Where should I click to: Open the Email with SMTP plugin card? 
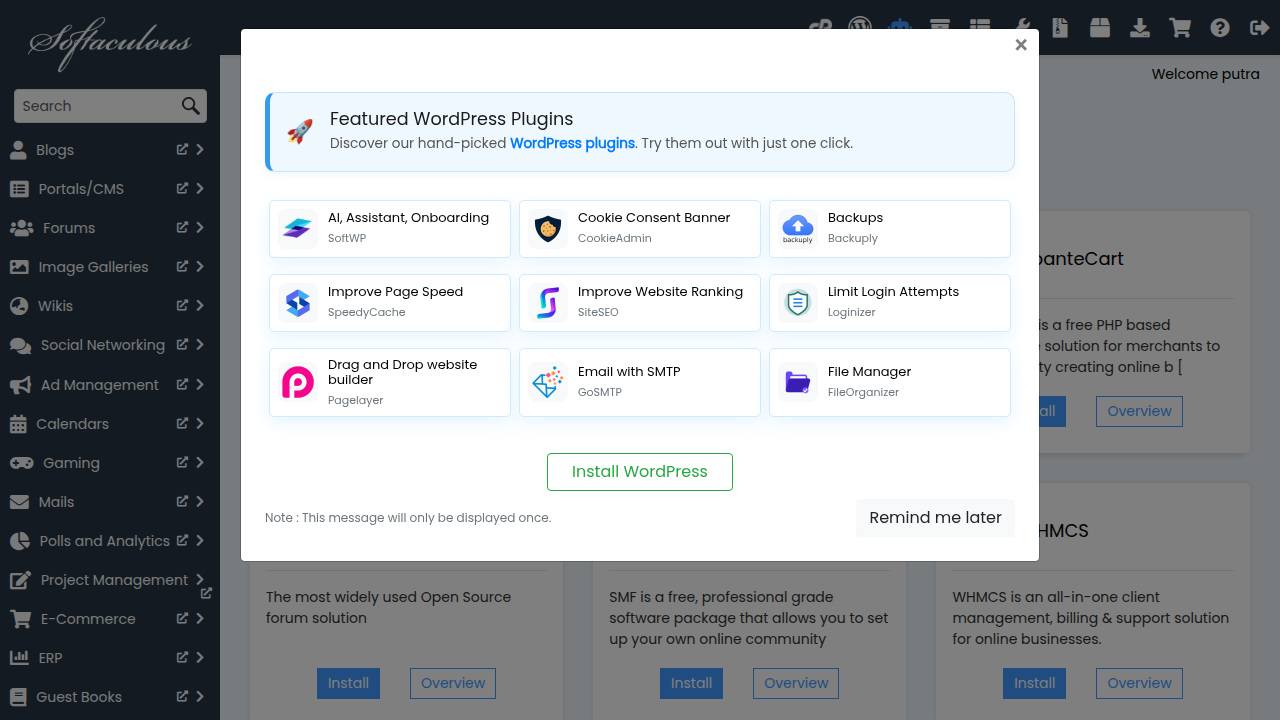[x=640, y=382]
